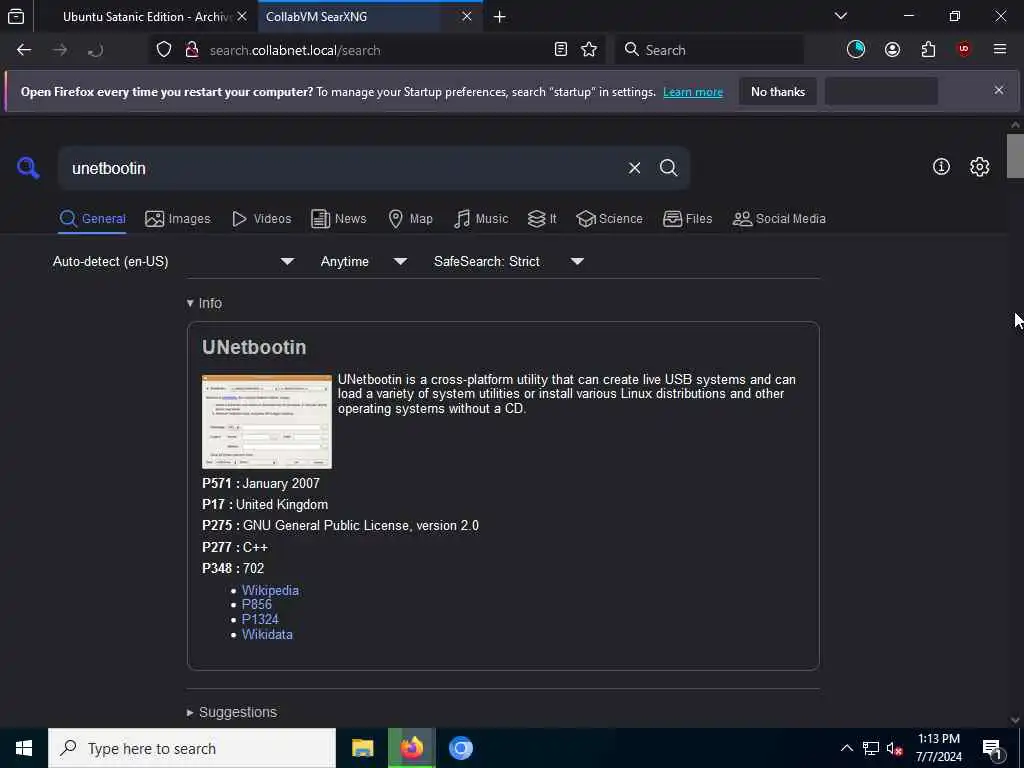Reload the current page
Screen dimensions: 1024x768
95,50
